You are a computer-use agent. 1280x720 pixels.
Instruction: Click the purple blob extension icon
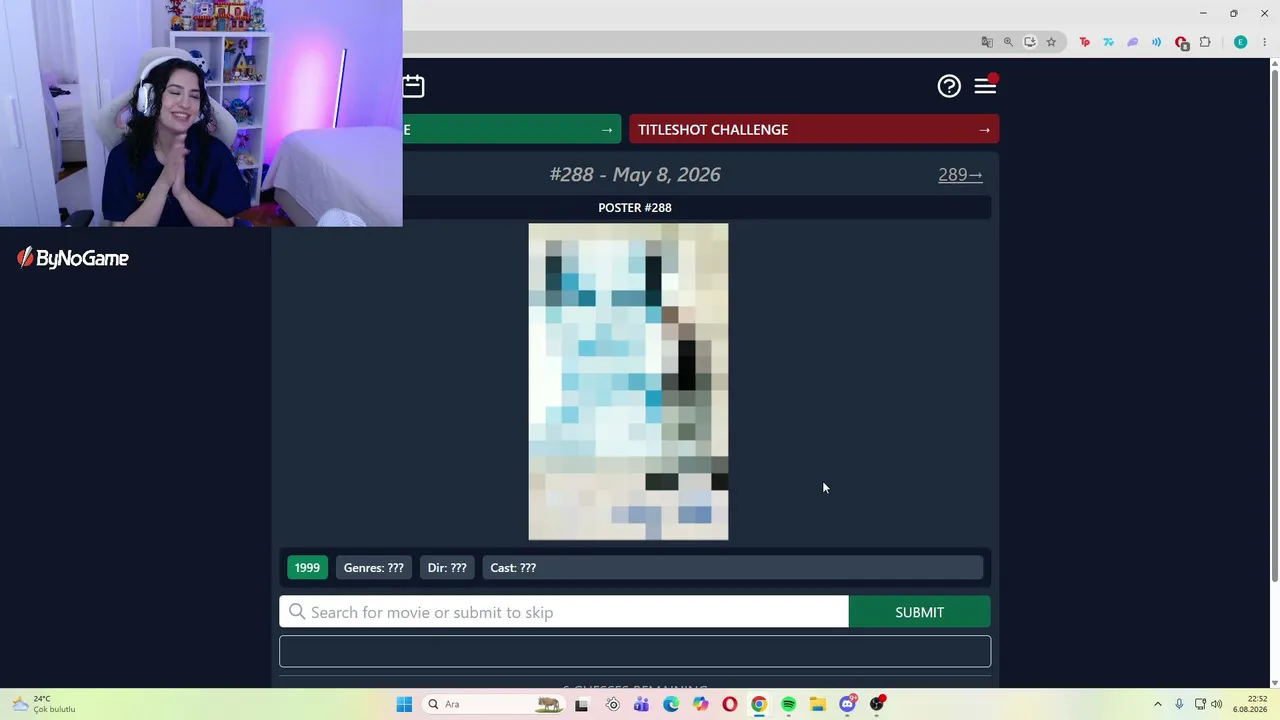[x=1133, y=42]
